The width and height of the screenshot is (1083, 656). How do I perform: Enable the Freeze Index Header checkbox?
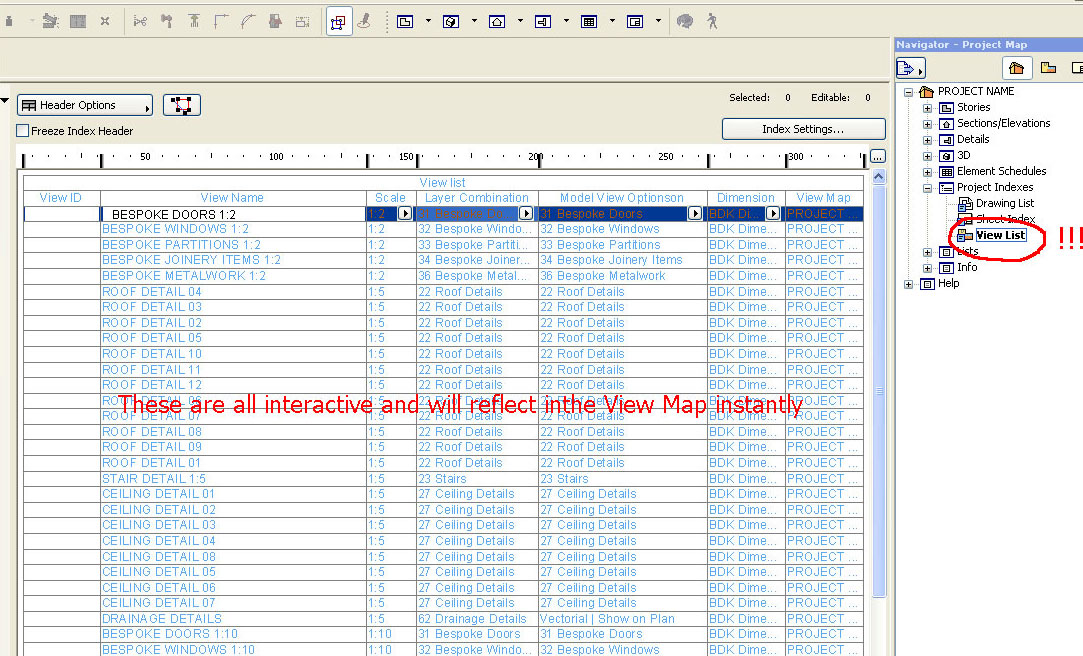tap(22, 128)
